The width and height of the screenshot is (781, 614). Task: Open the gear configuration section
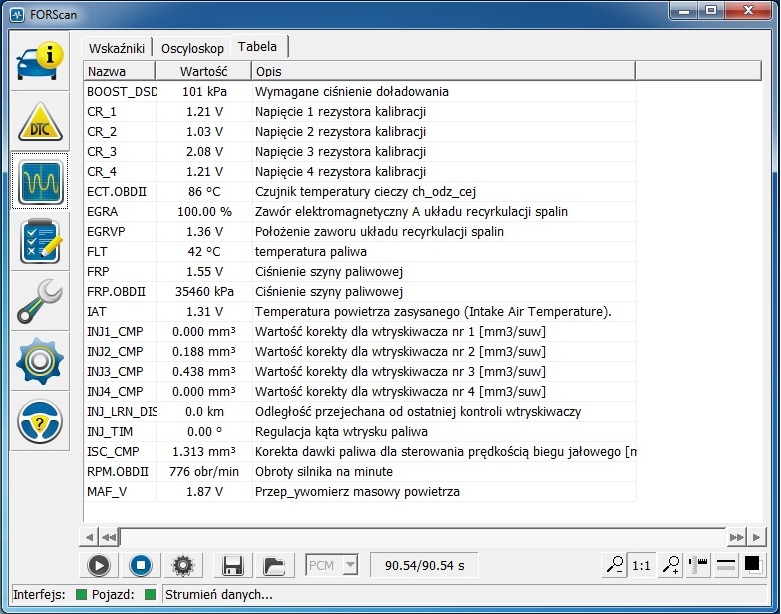(x=42, y=362)
